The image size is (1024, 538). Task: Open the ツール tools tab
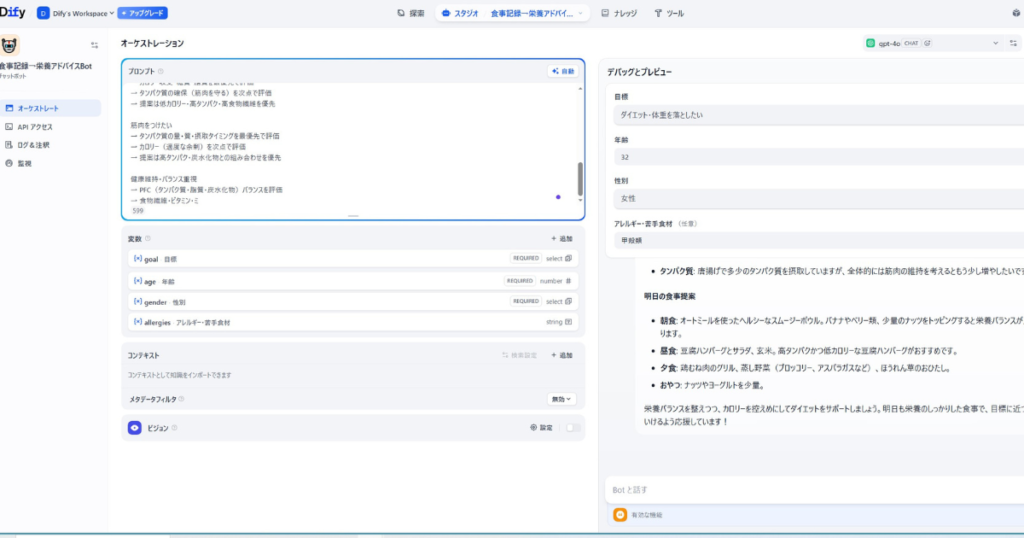point(669,13)
